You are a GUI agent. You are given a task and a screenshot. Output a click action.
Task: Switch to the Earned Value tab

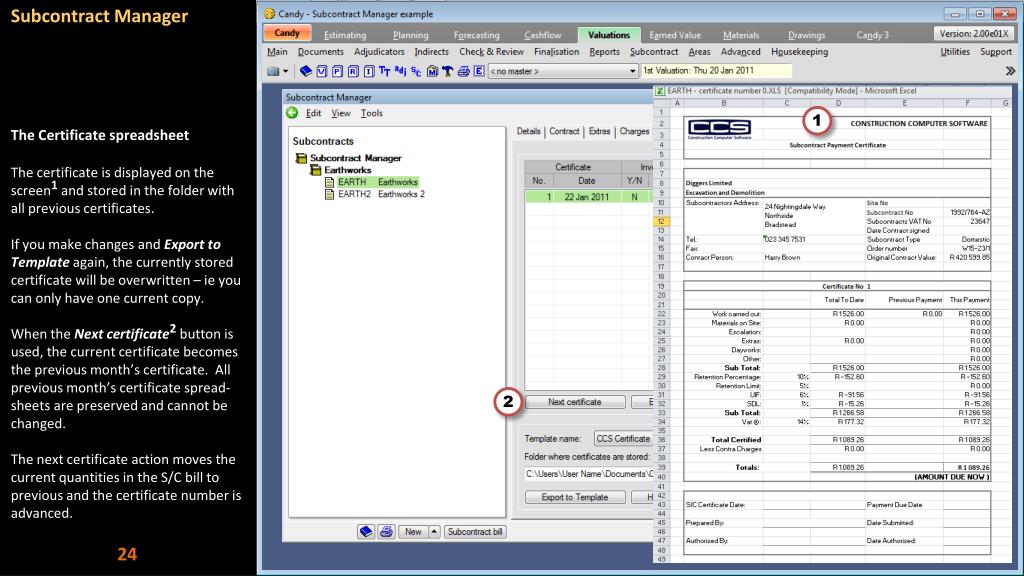(675, 35)
